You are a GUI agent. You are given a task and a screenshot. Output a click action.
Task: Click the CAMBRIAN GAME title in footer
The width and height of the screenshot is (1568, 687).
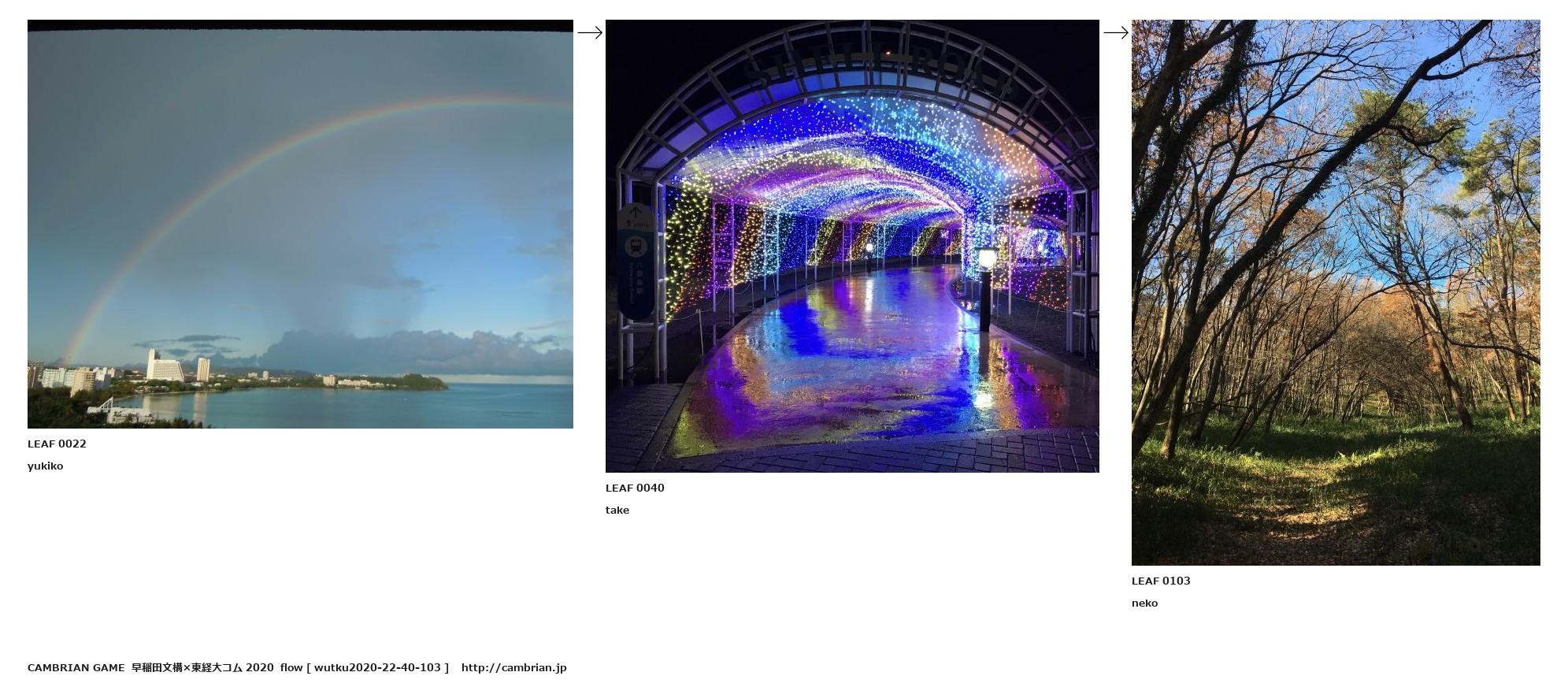pyautogui.click(x=76, y=667)
